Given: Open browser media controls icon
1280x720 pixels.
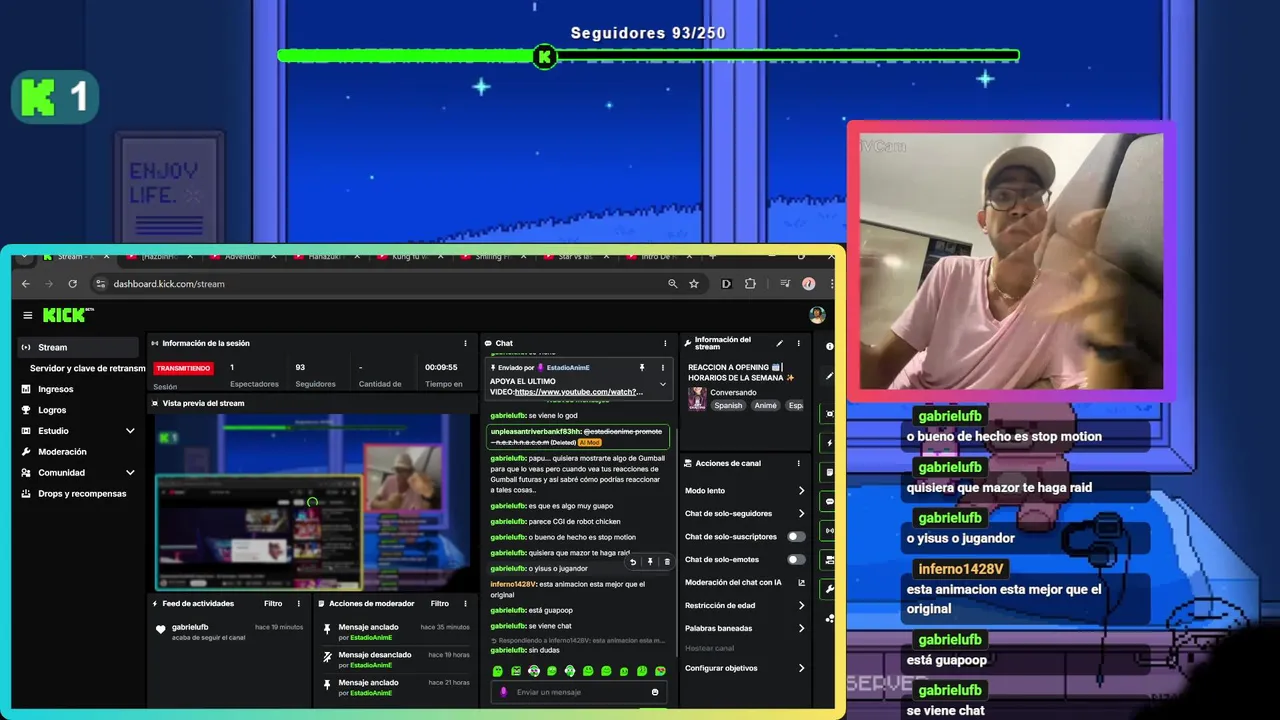Looking at the screenshot, I should [x=786, y=284].
